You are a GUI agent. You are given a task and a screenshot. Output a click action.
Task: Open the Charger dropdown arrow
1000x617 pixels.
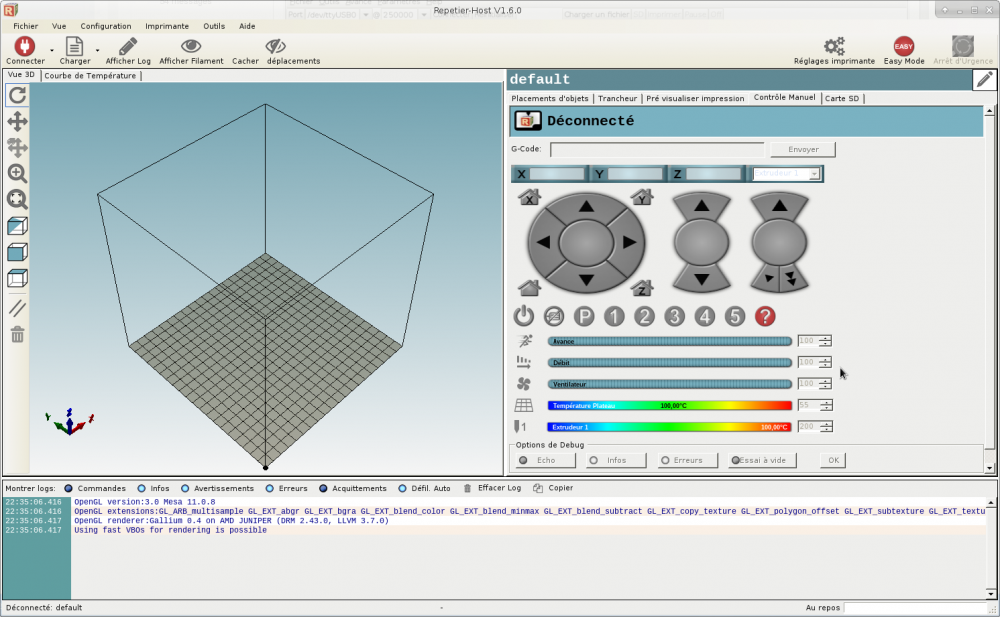98,50
